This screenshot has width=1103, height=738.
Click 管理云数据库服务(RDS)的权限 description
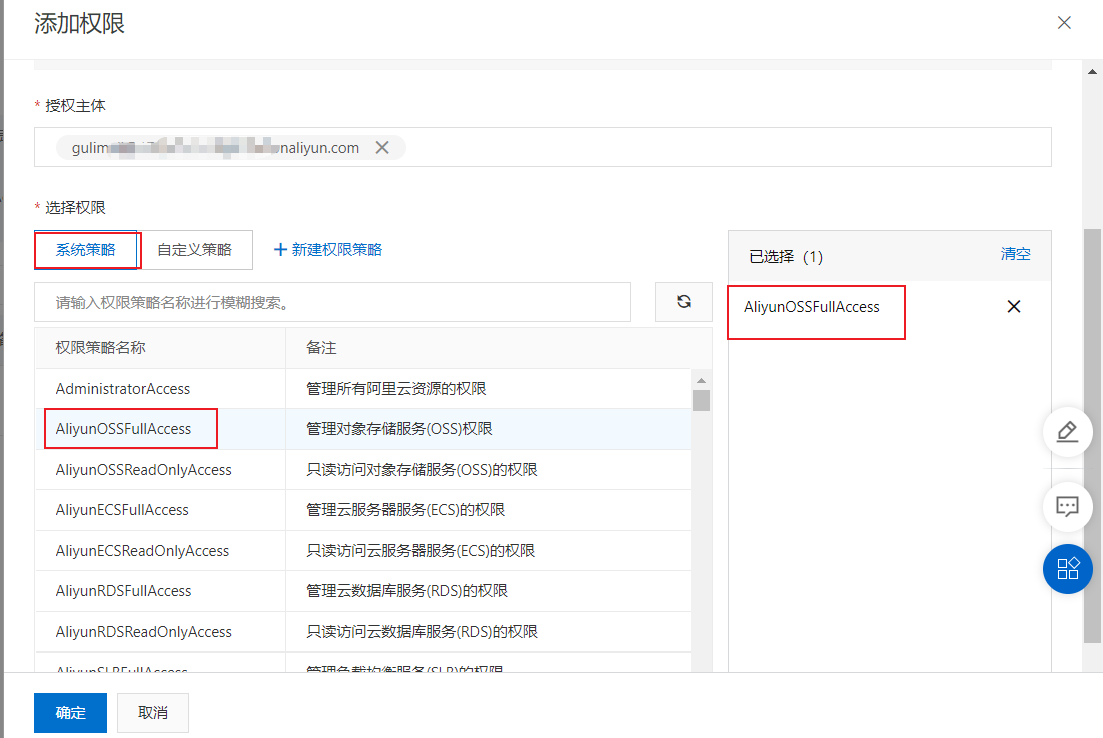(x=407, y=591)
